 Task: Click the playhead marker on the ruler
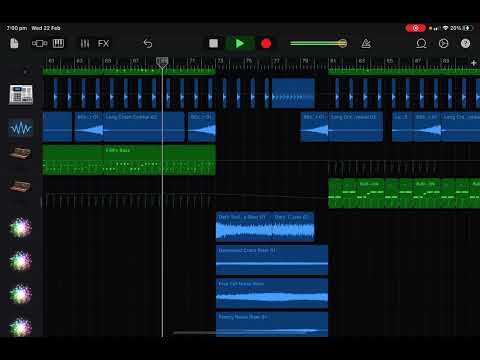click(x=162, y=62)
